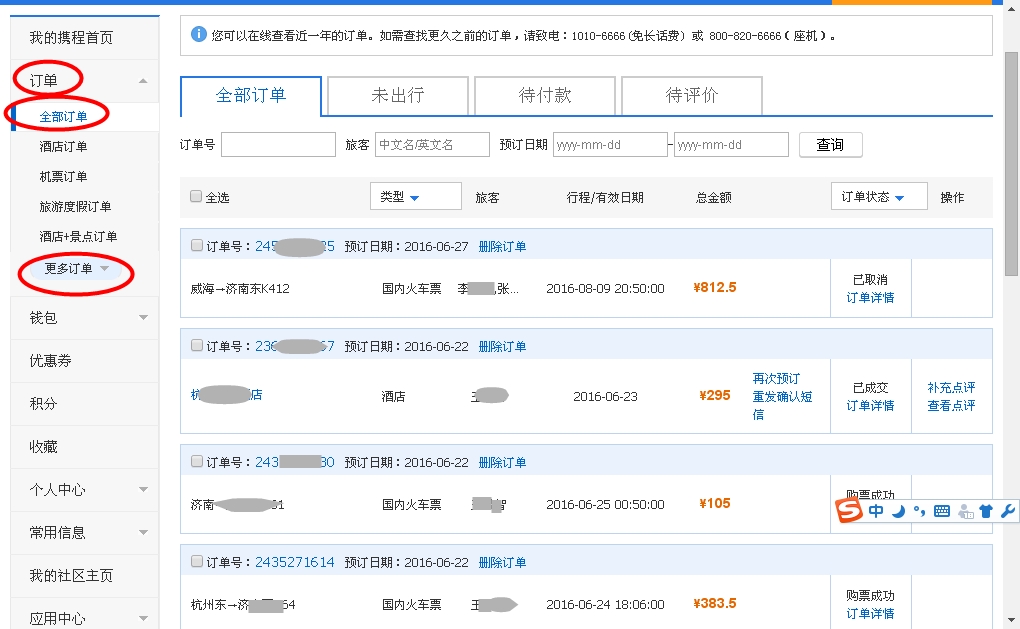Screen dimensions: 1020x629
Task: Open order number link 2435271614
Action: pyautogui.click(x=295, y=562)
